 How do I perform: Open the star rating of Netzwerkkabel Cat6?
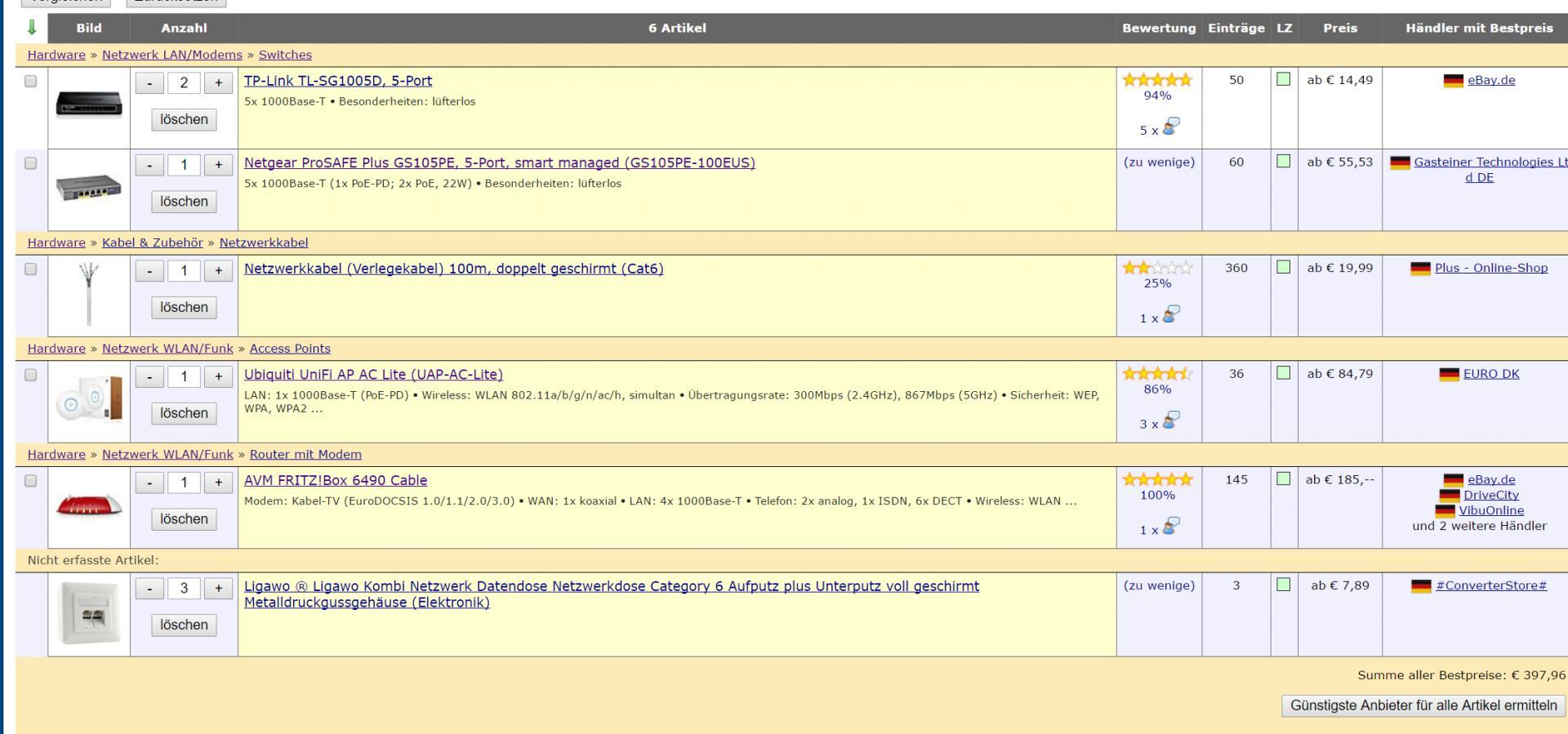(x=1157, y=268)
